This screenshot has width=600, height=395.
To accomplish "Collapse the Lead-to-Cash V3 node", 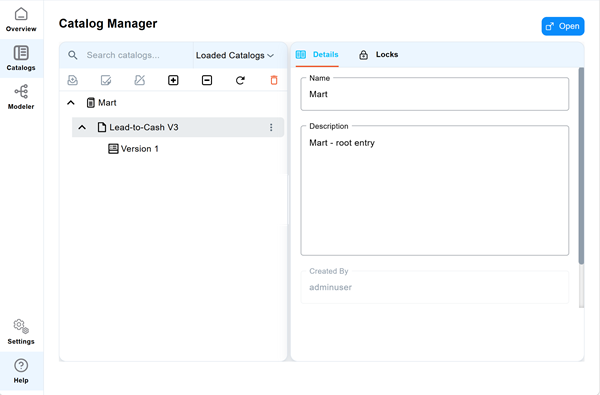I will pos(82,127).
